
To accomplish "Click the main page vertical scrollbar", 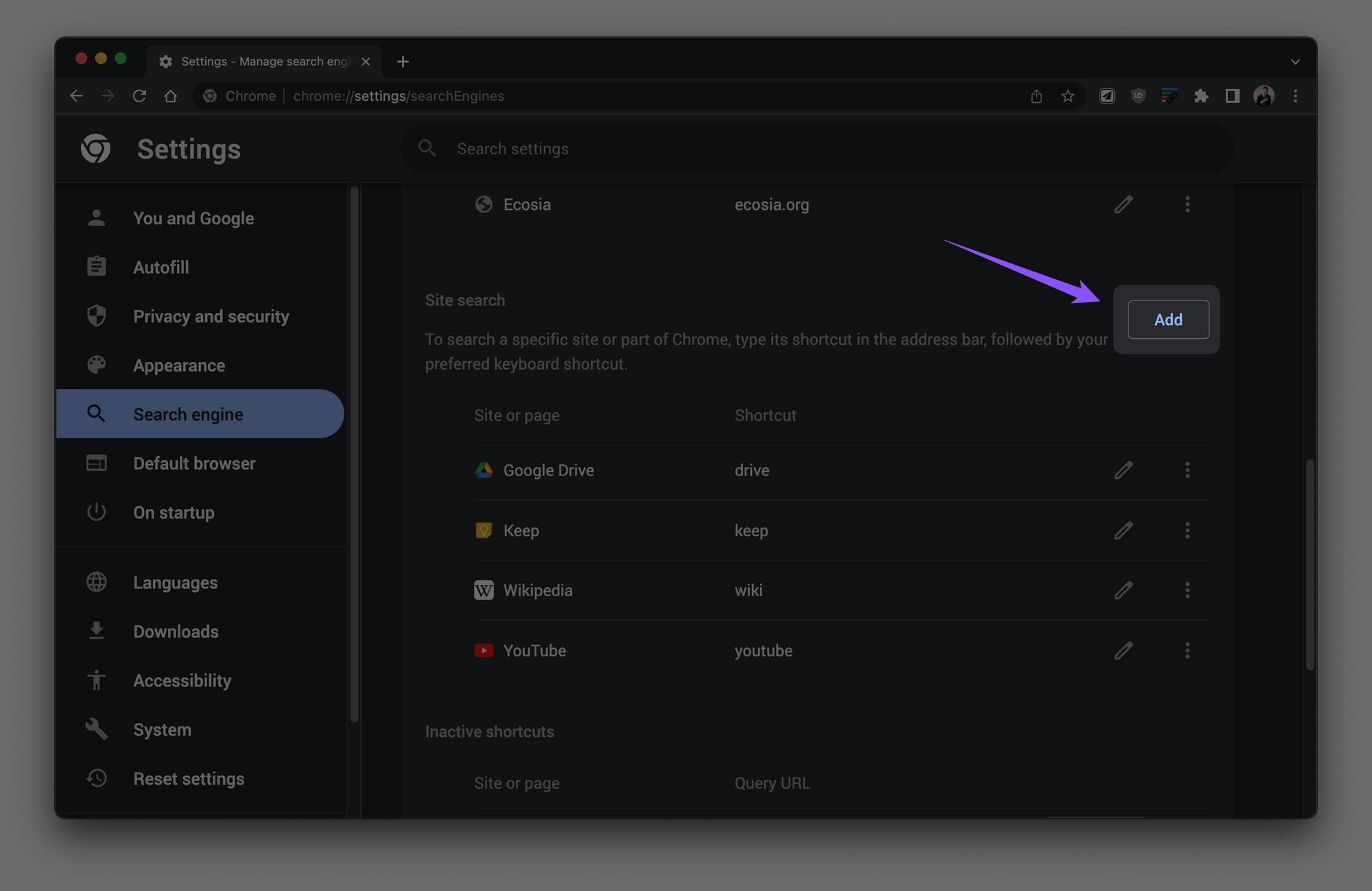I will point(1310,564).
